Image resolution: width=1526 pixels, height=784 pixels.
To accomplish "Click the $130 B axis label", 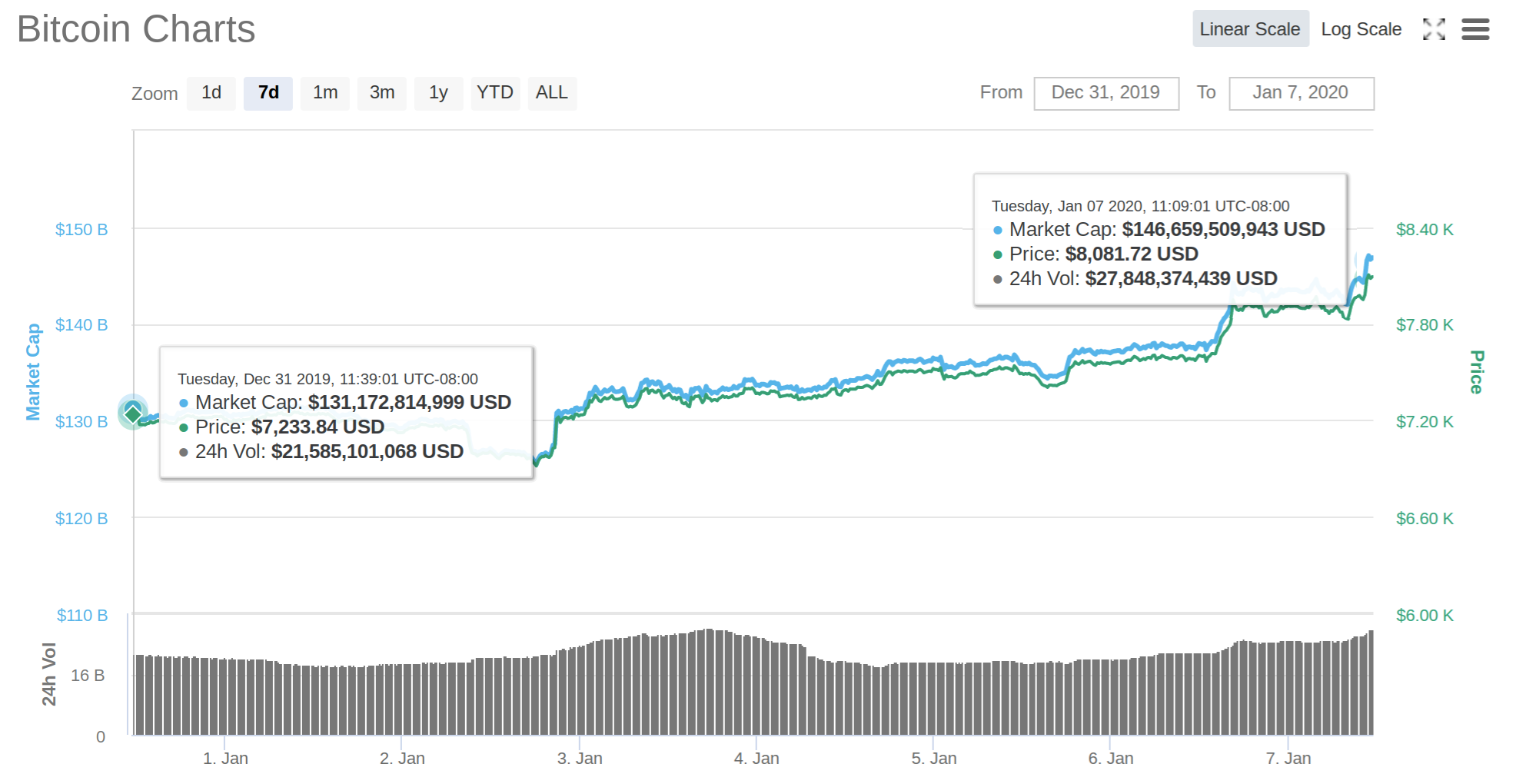I will pyautogui.click(x=81, y=422).
